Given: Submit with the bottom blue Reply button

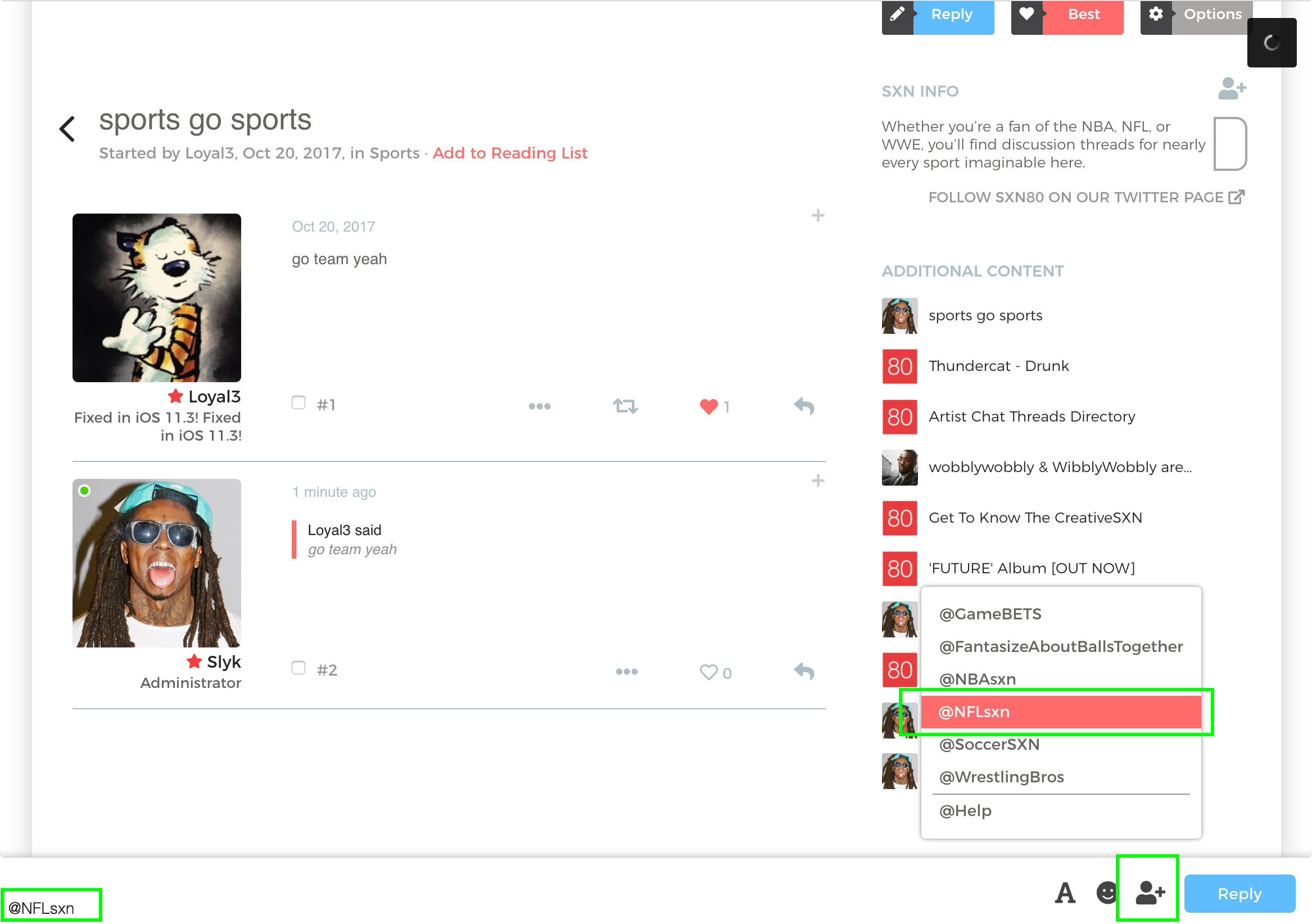Looking at the screenshot, I should (1239, 893).
